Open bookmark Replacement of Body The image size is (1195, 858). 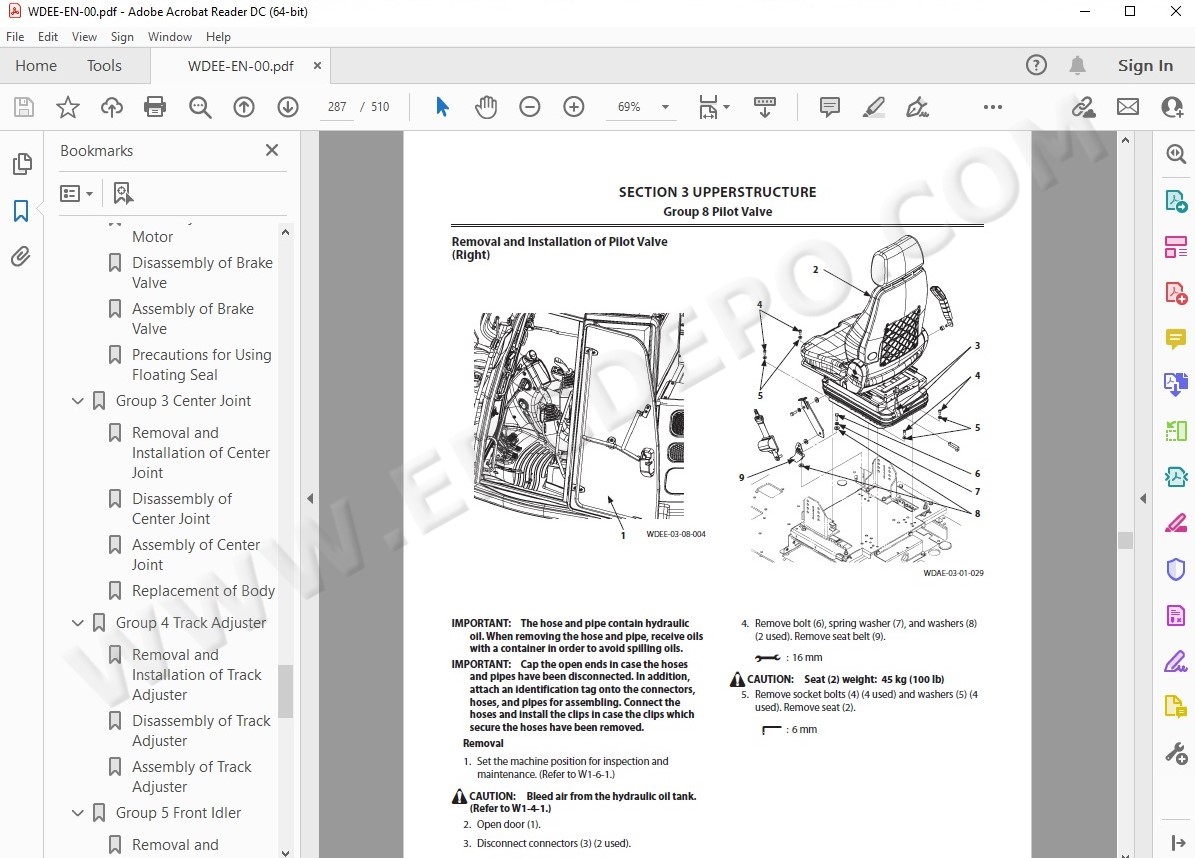click(x=203, y=591)
